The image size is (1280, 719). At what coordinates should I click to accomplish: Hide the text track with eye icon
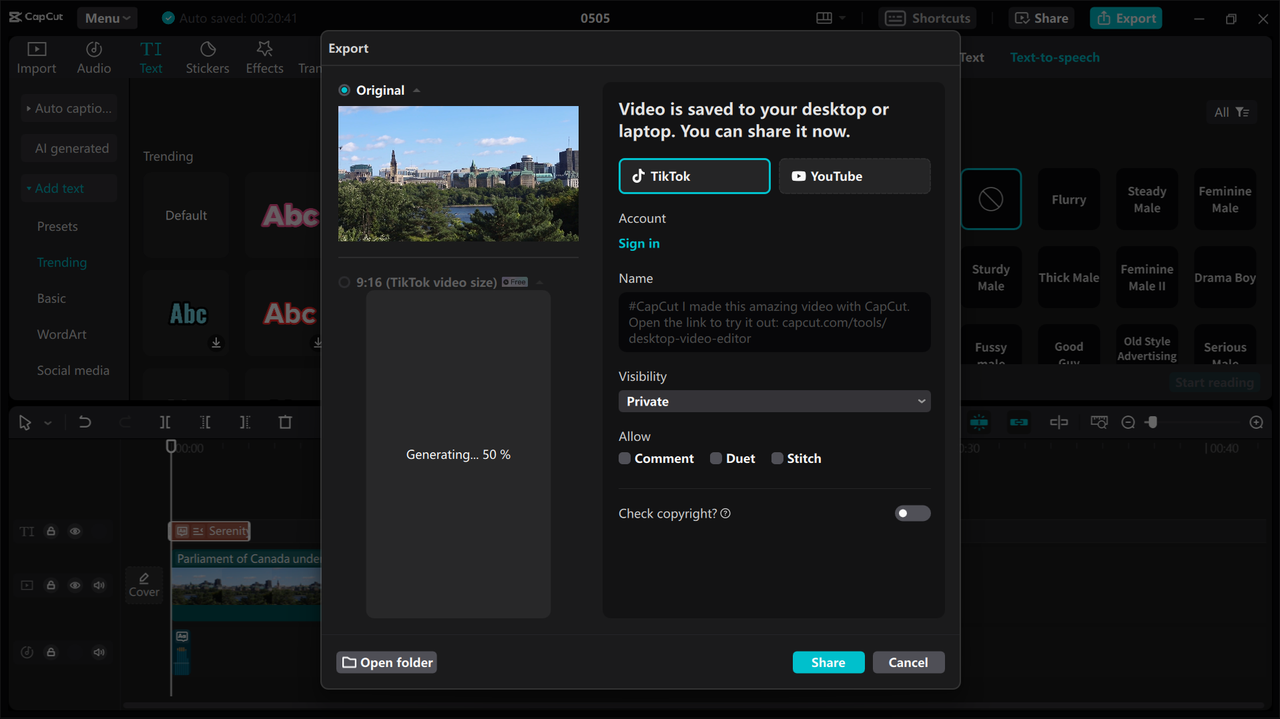click(75, 531)
